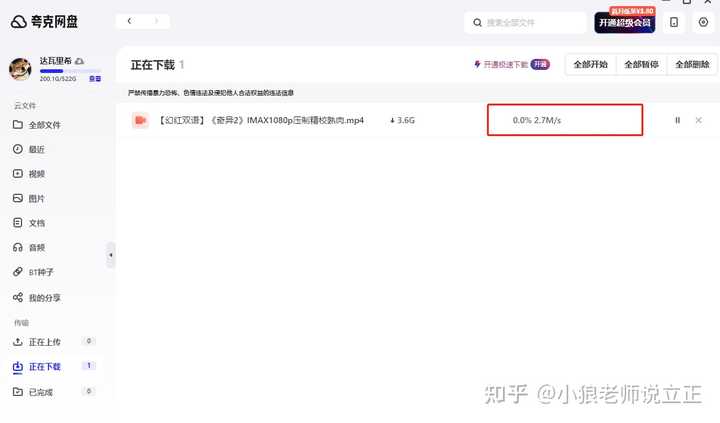Enable 开通极速下载 speed boost
This screenshot has height=423, width=720.
click(512, 64)
